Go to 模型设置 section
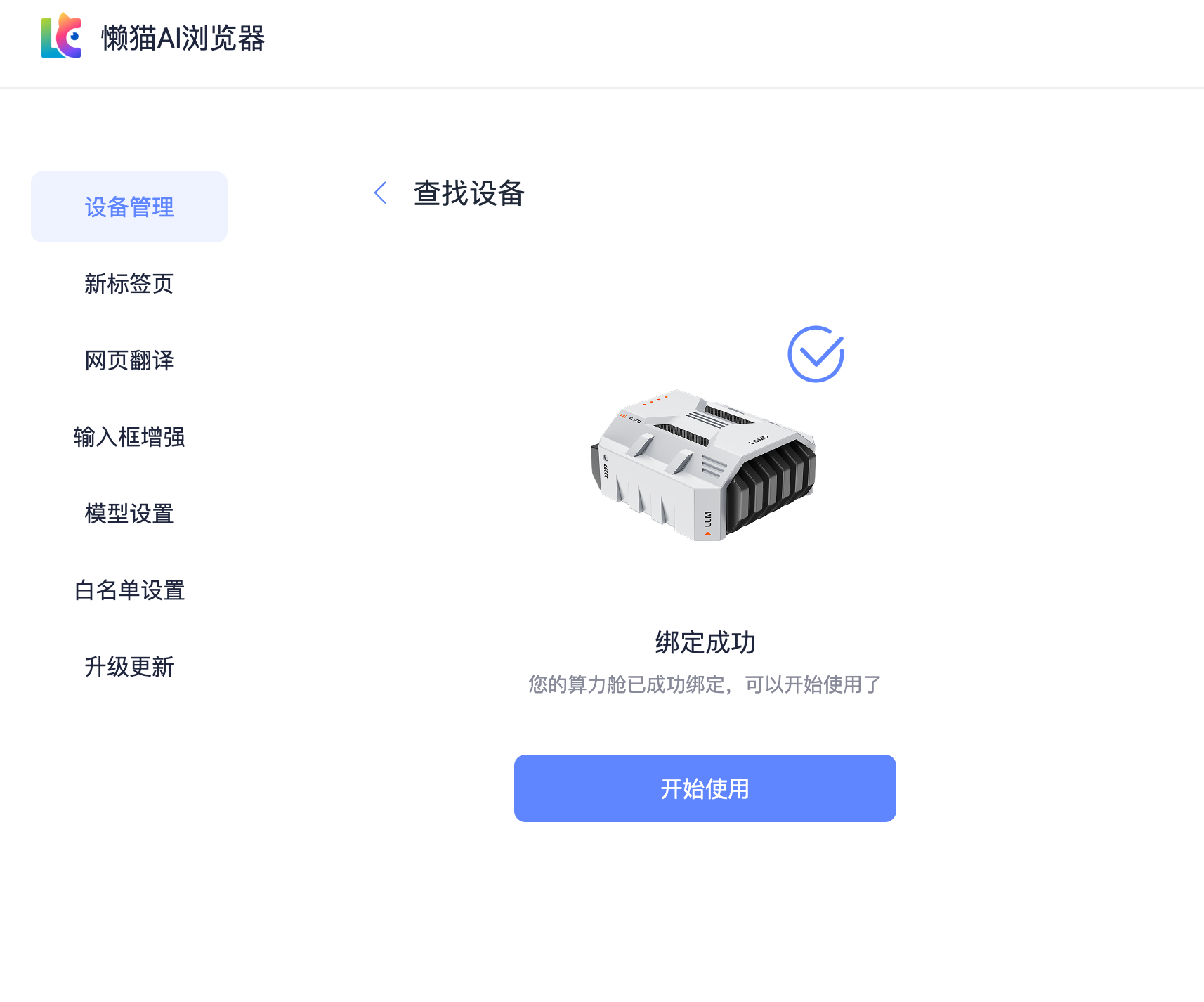Viewport: 1204px width, 1002px height. point(129,513)
